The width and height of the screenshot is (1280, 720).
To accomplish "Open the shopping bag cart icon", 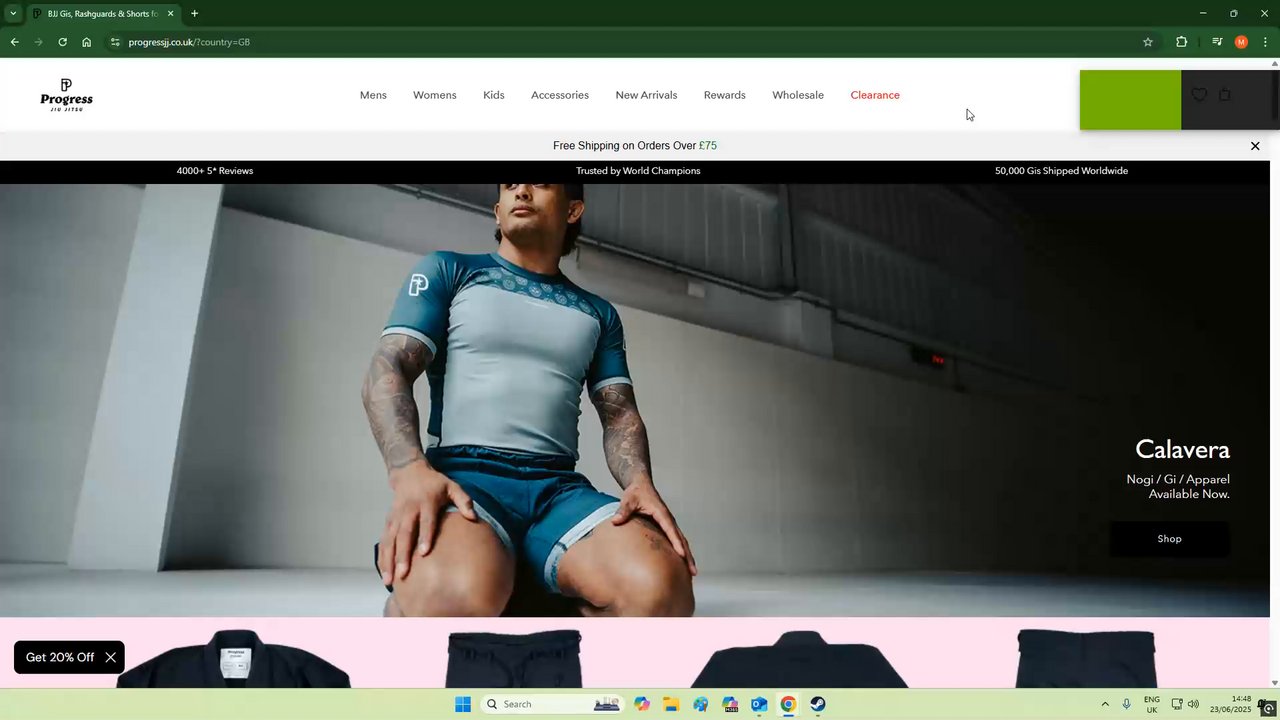I will click(1225, 95).
